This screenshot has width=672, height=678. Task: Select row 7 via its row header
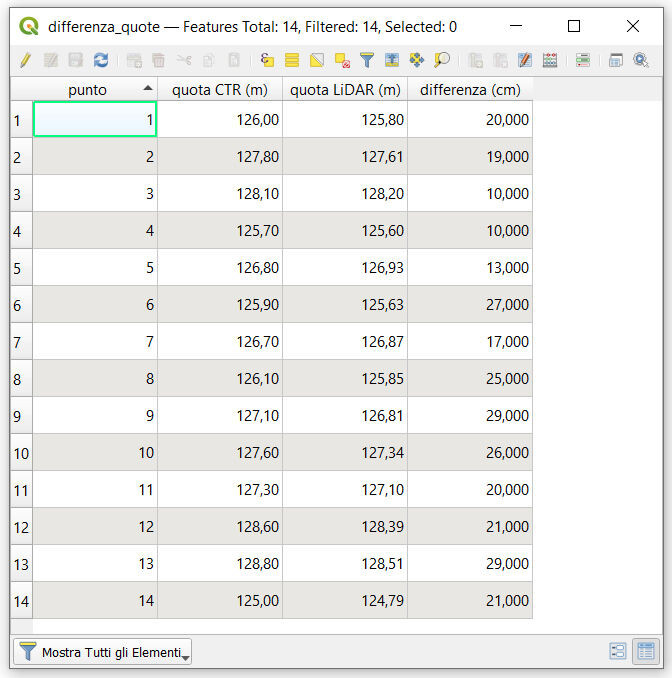click(21, 342)
